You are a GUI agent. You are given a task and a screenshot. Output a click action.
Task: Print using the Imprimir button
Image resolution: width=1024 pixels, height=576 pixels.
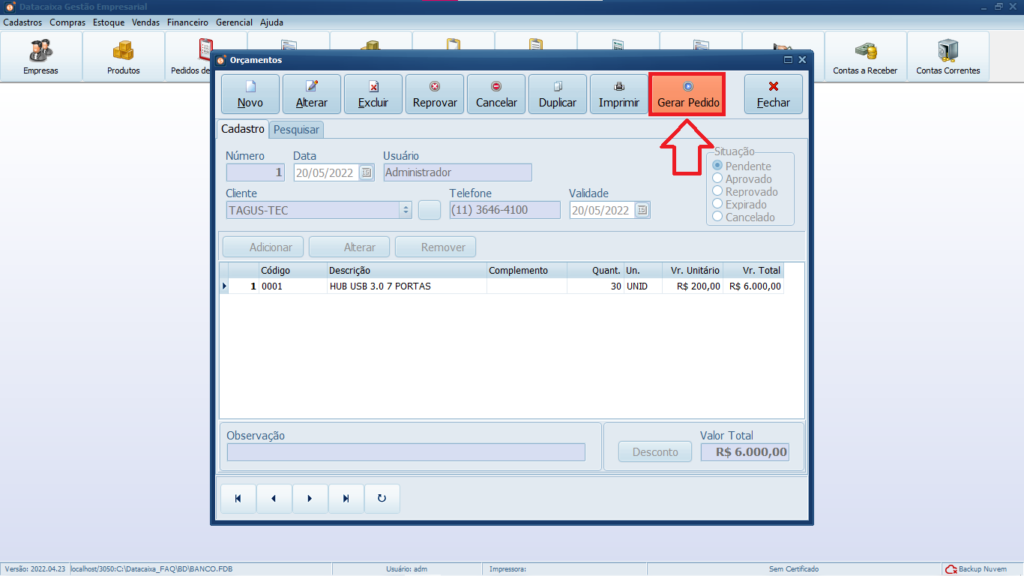coord(619,94)
